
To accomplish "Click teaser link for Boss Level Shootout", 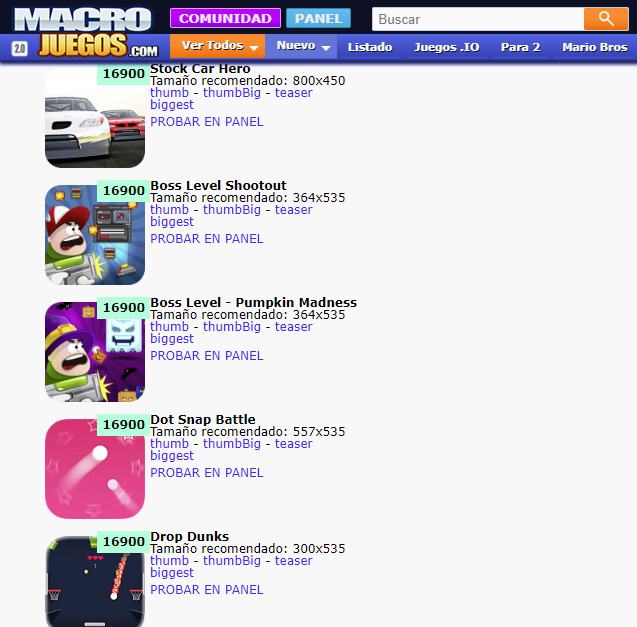I will pyautogui.click(x=294, y=210).
